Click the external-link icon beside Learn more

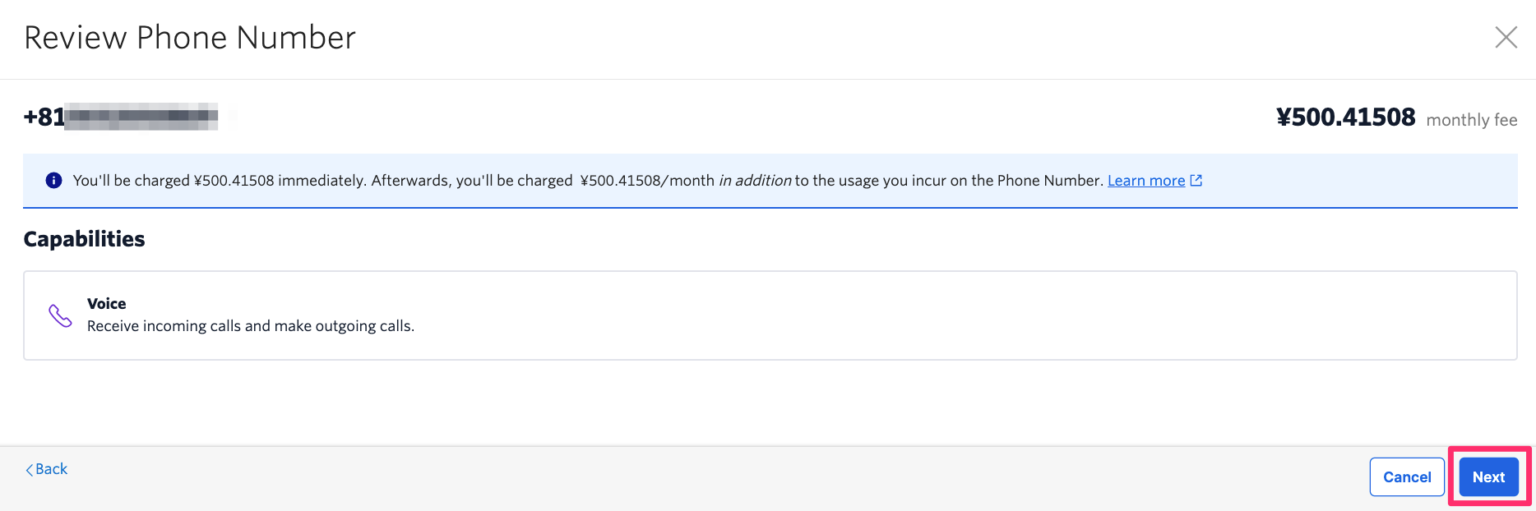pyautogui.click(x=1196, y=181)
